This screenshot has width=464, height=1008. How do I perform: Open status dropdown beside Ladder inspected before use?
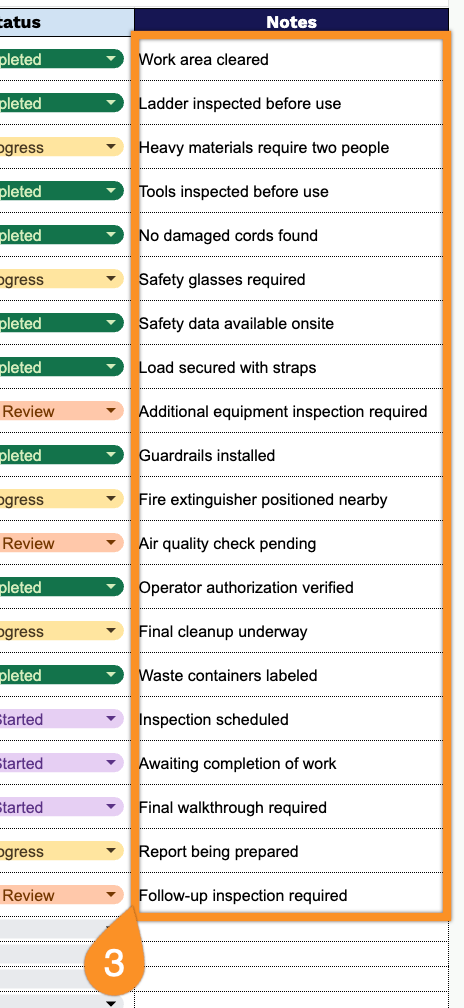[111, 103]
